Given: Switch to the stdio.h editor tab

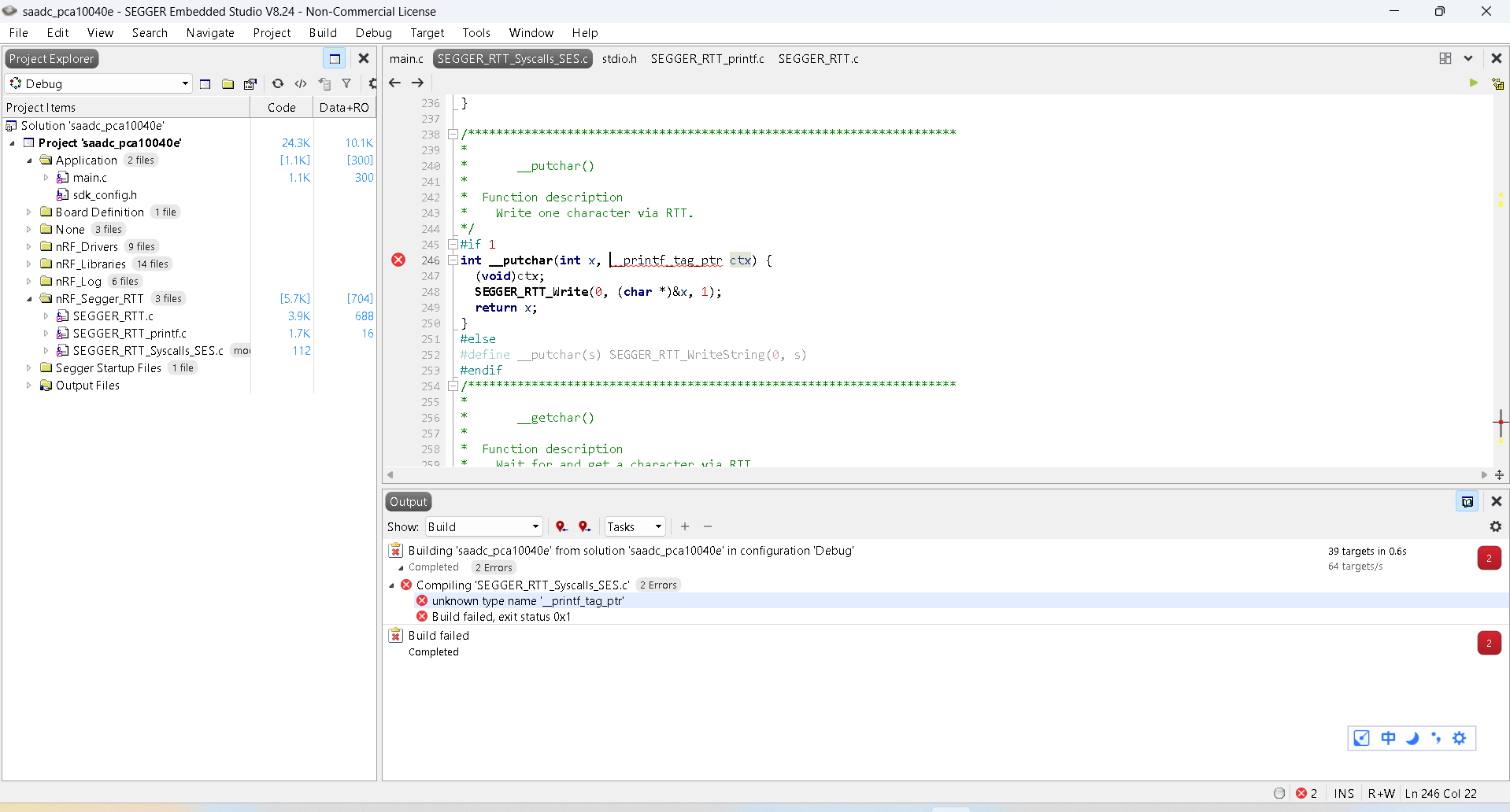Looking at the screenshot, I should (x=620, y=58).
